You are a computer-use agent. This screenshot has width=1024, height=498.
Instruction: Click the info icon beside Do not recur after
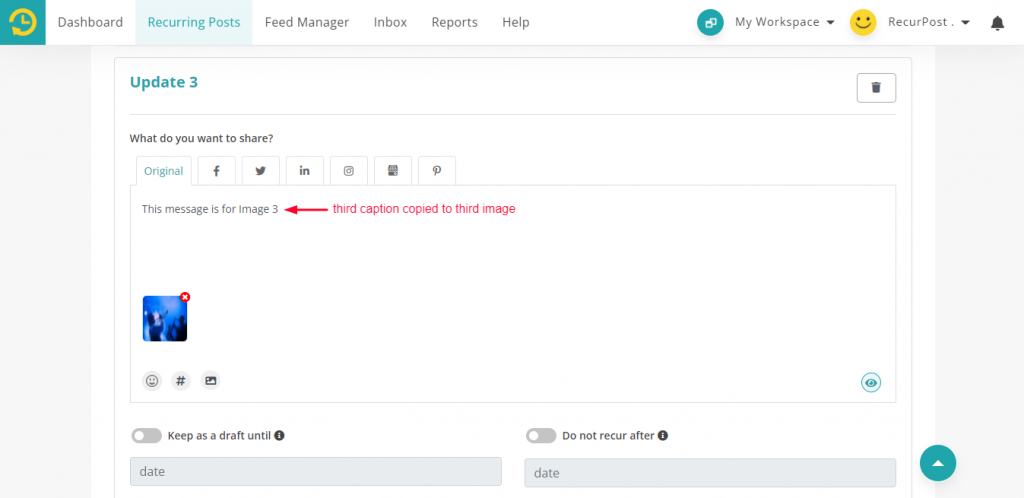tap(663, 436)
